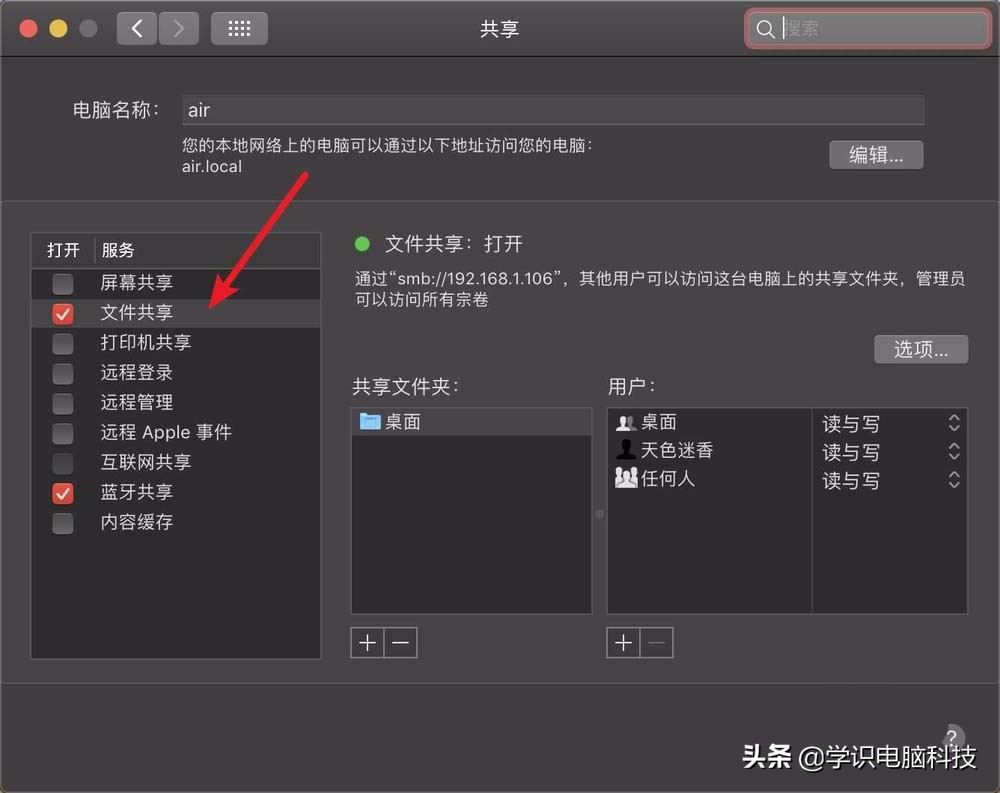
Task: Enable the 远程登录 checkbox
Action: pos(62,373)
